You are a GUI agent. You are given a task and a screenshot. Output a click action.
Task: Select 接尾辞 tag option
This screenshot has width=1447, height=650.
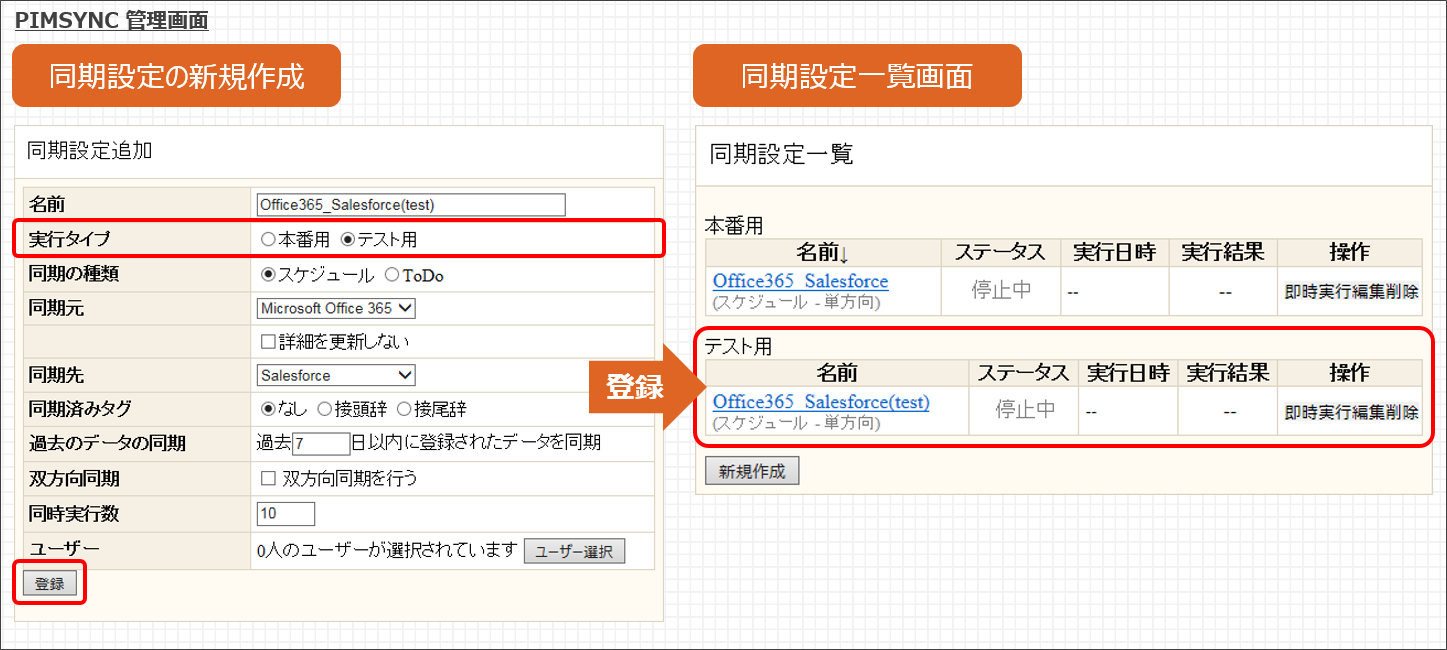pos(404,409)
